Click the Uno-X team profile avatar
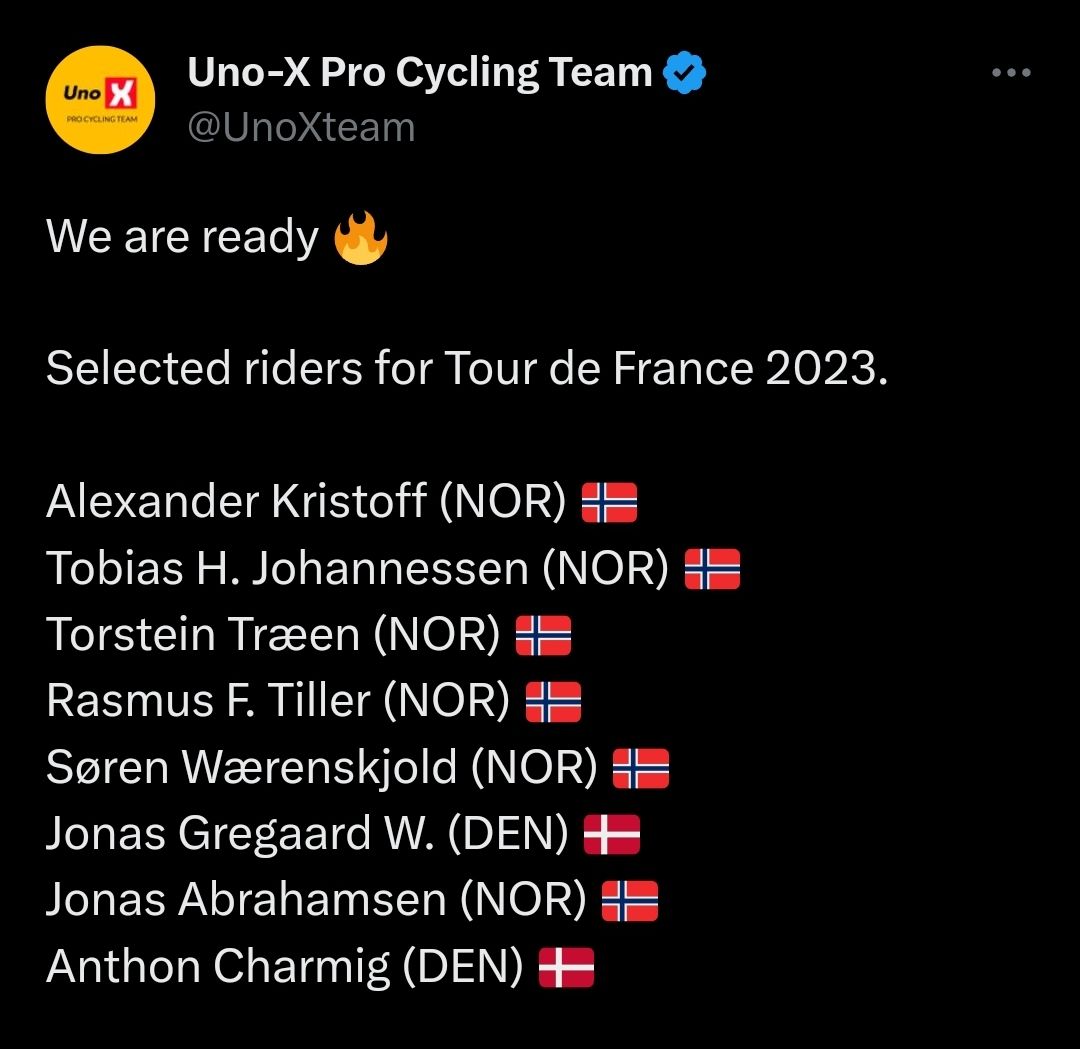This screenshot has height=1049, width=1080. tap(100, 100)
